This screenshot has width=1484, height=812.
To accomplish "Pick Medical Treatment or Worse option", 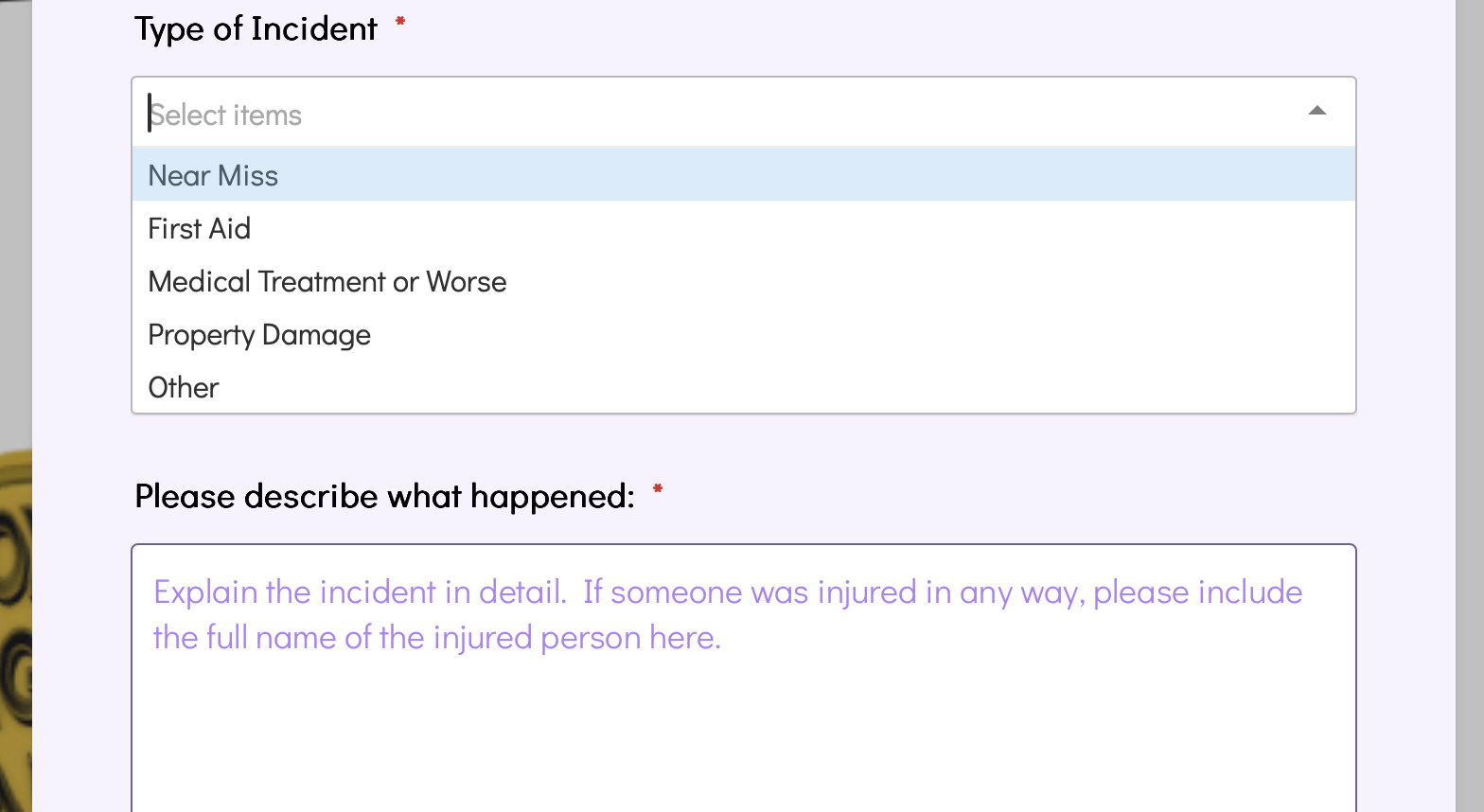I will [327, 281].
